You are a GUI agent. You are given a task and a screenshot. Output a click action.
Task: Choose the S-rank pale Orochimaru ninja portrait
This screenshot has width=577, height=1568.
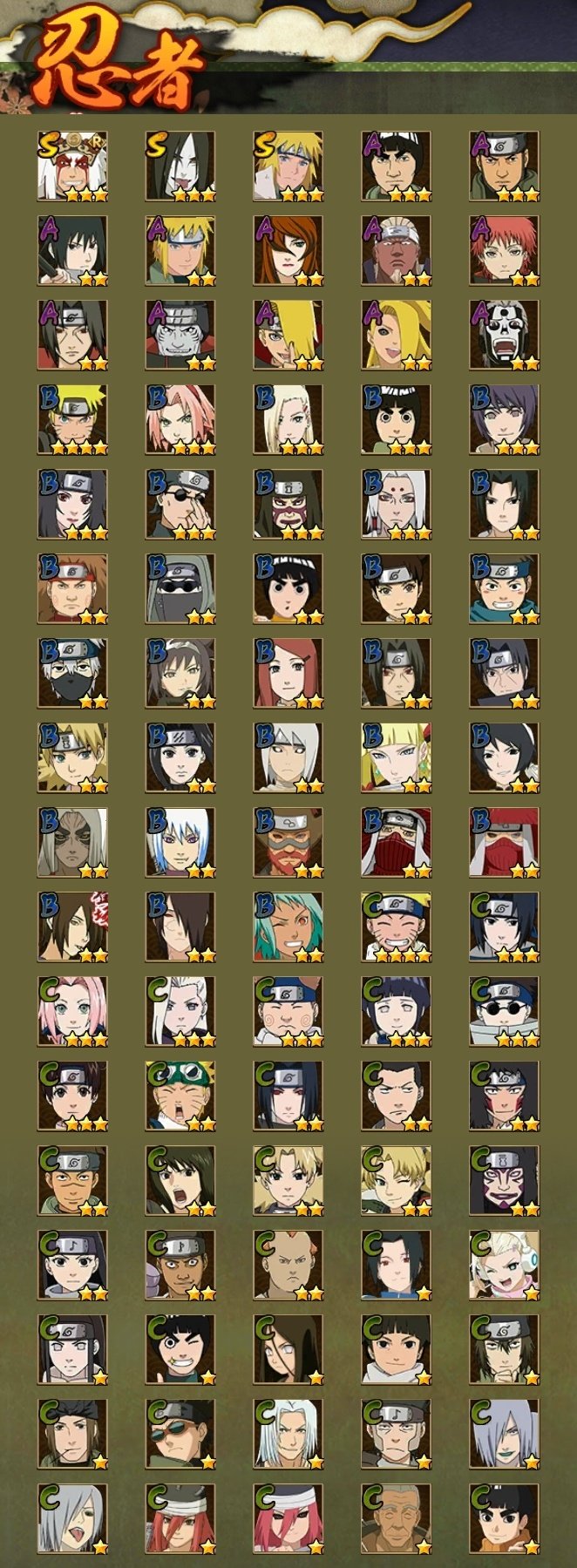click(180, 166)
